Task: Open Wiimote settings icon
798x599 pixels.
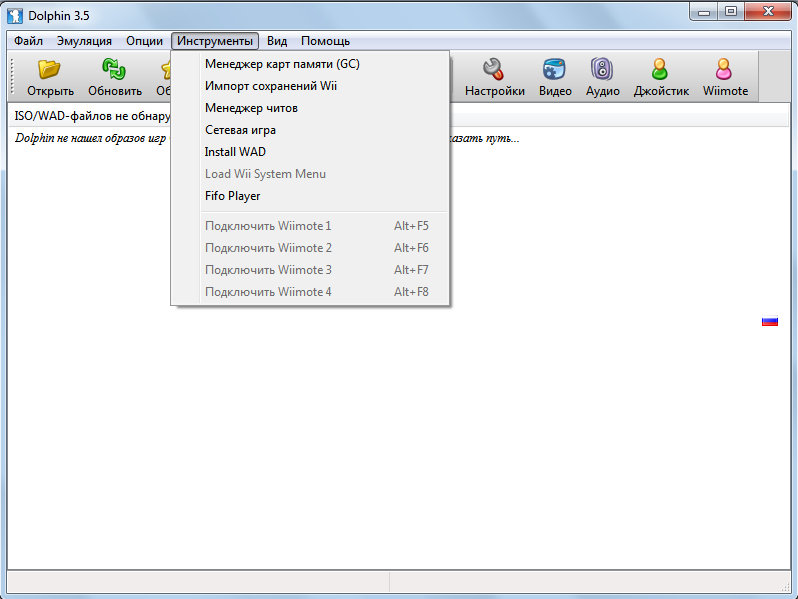Action: (x=724, y=69)
